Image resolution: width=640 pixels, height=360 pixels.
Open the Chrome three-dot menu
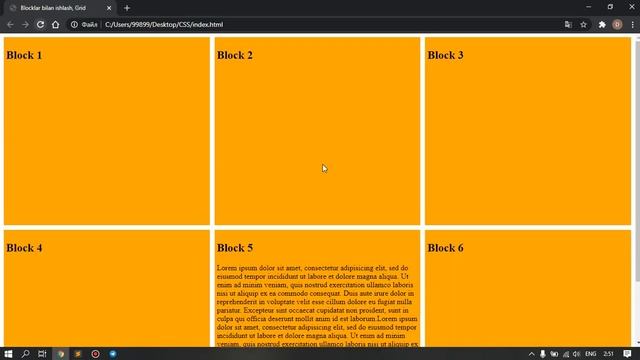[632, 24]
